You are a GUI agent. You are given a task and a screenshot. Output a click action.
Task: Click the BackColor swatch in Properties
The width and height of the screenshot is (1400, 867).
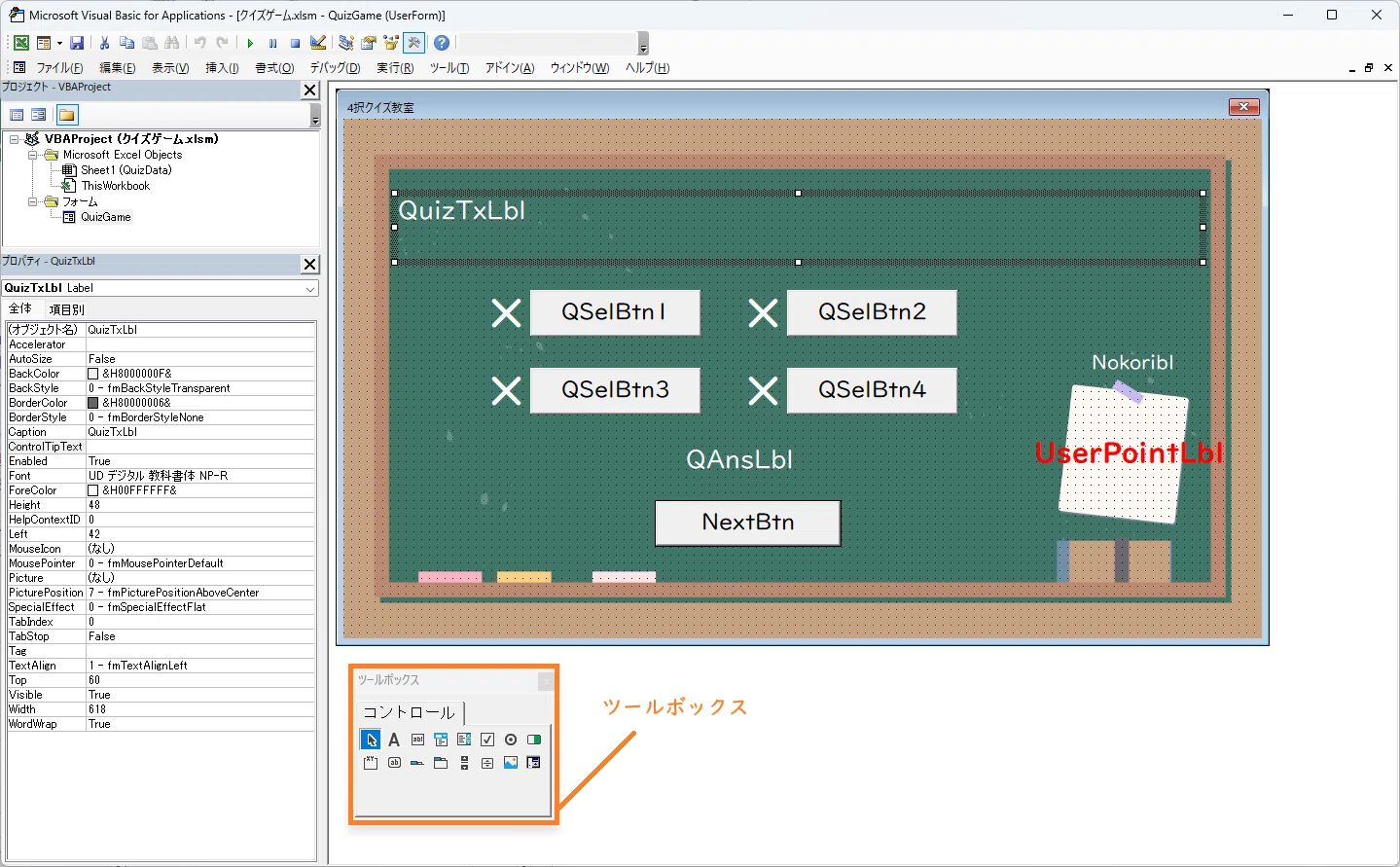pyautogui.click(x=93, y=374)
